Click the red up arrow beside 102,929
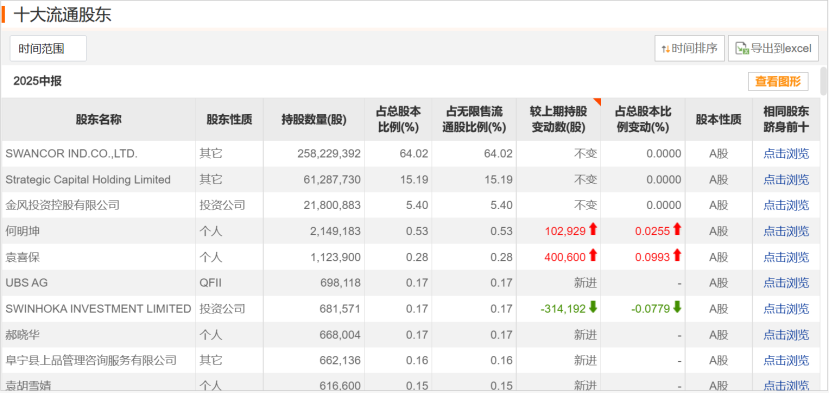This screenshot has width=830, height=394. coord(593,229)
